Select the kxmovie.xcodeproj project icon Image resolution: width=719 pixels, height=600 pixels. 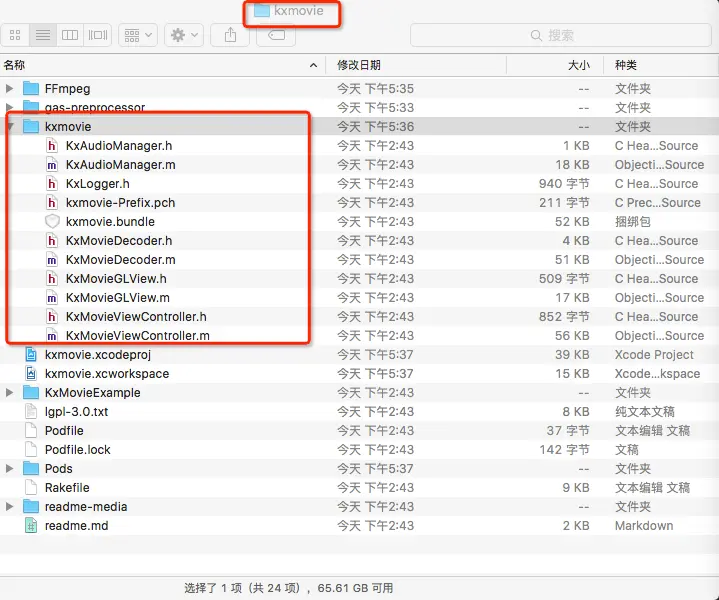tap(31, 355)
